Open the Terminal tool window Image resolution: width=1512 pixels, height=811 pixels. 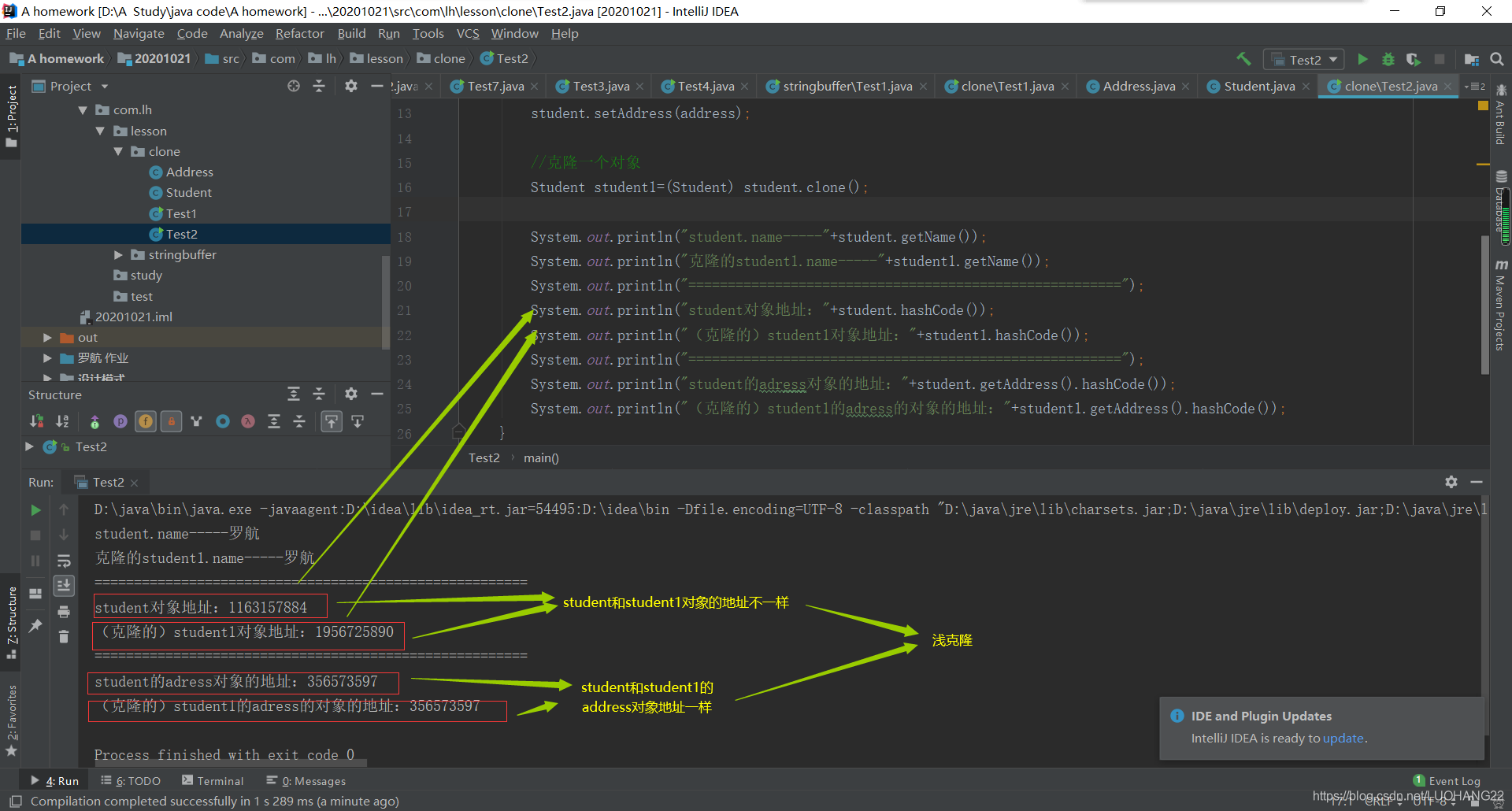[213, 781]
